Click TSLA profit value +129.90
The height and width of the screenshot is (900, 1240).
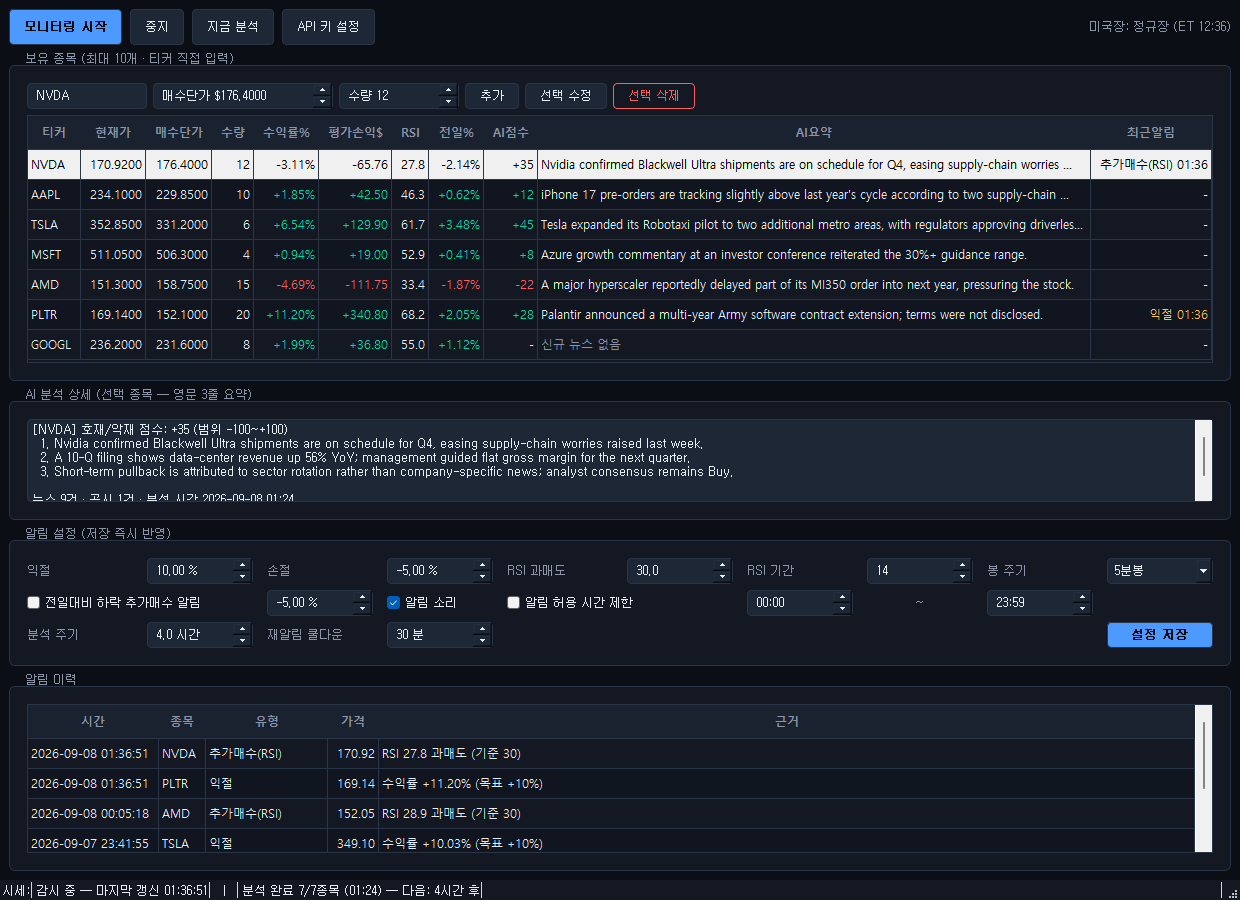tap(355, 225)
